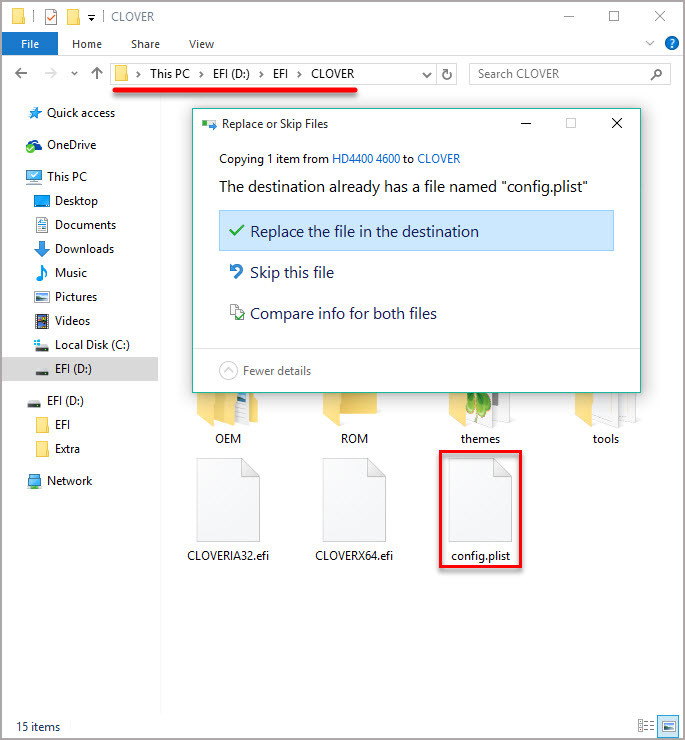The image size is (685, 740).
Task: Select the ROM folder
Action: click(354, 418)
